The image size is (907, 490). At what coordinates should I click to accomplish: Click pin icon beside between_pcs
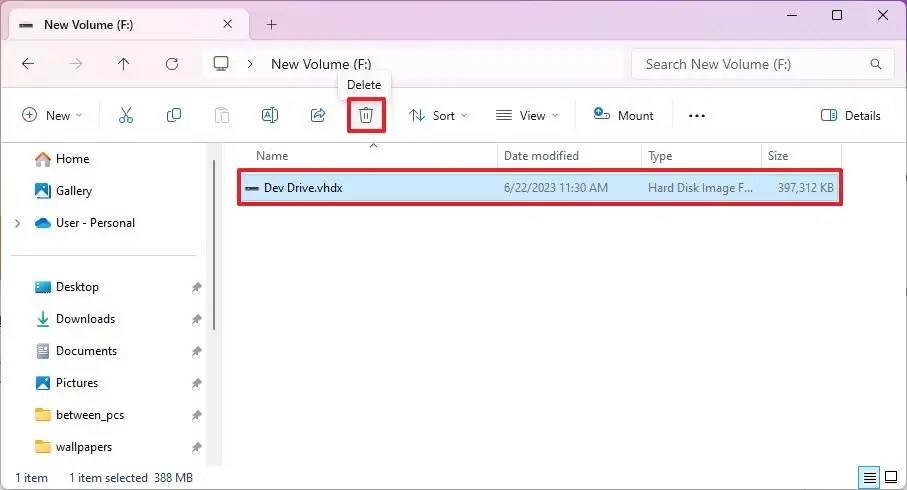197,415
